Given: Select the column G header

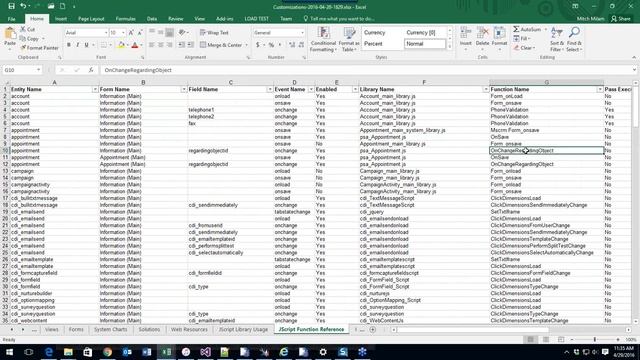Looking at the screenshot, I should pyautogui.click(x=547, y=82).
